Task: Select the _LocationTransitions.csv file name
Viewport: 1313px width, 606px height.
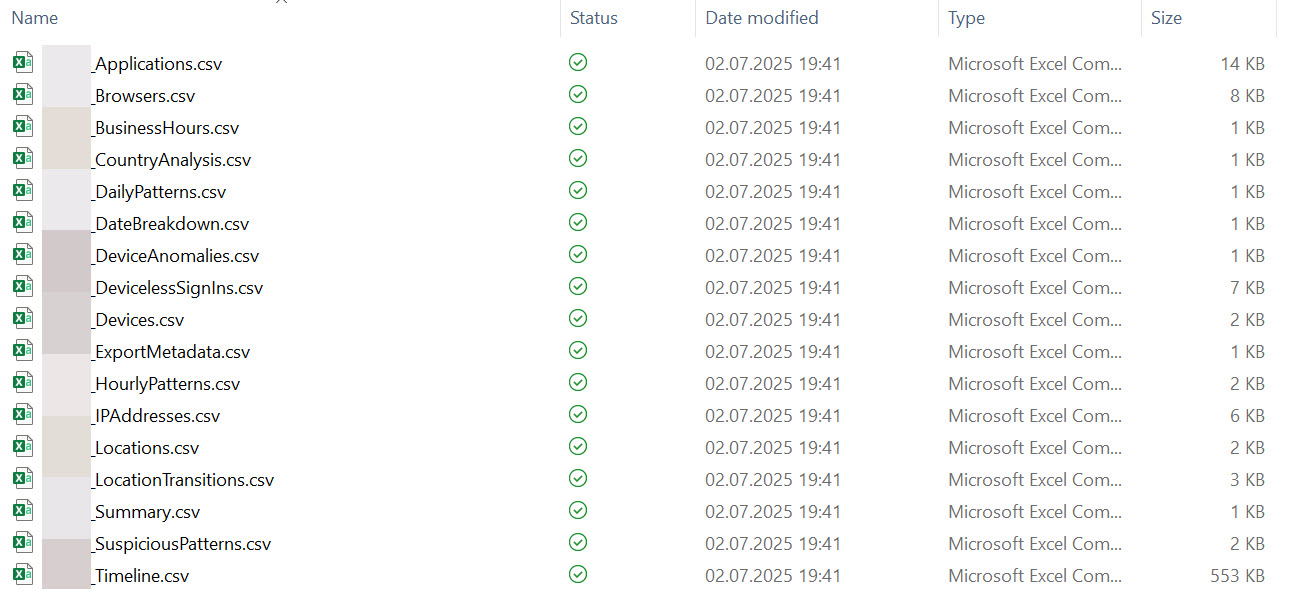Action: point(183,480)
